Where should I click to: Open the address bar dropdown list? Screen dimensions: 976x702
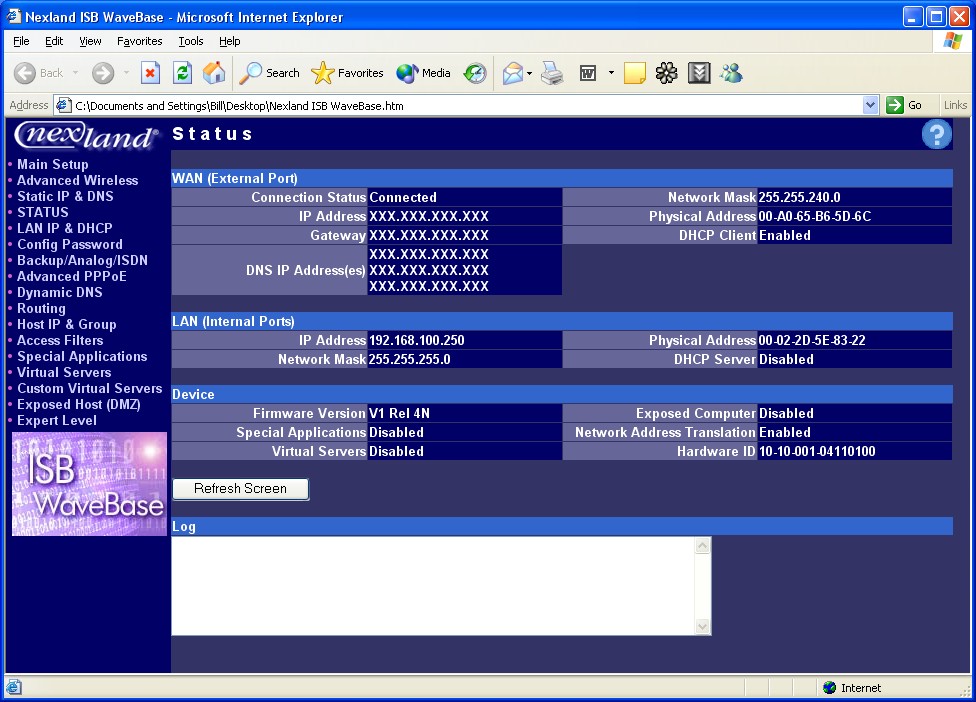tap(870, 105)
